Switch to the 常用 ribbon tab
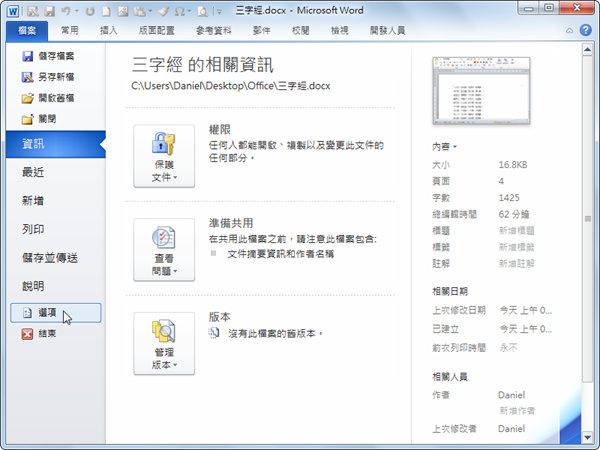 tap(70, 30)
